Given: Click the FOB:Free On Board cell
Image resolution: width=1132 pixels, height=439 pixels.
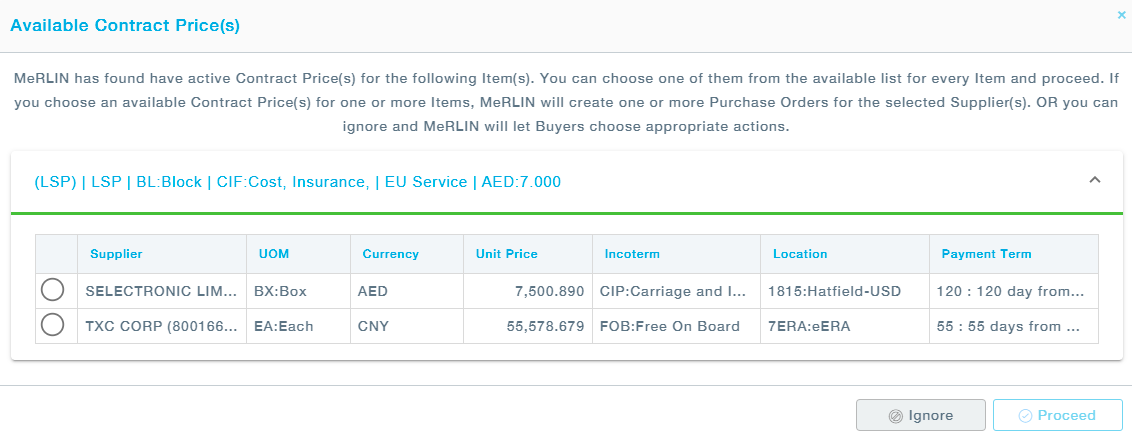Looking at the screenshot, I should [672, 326].
